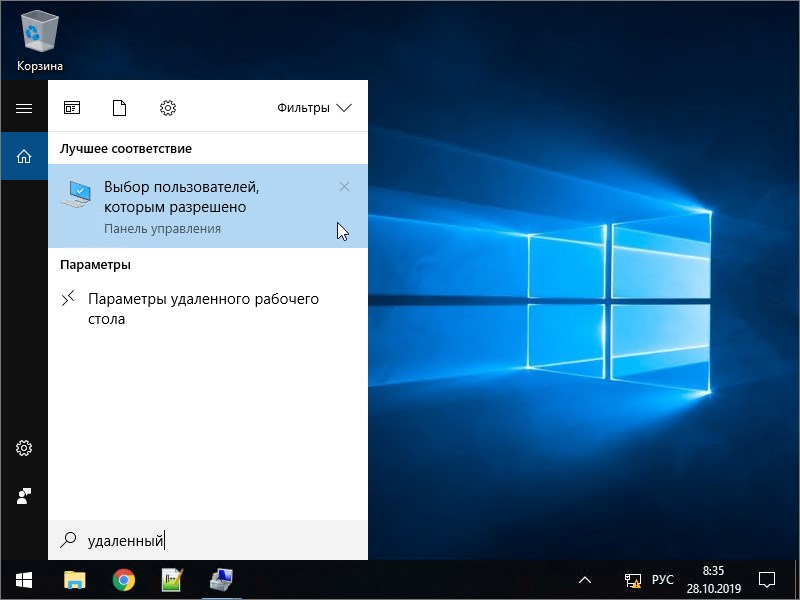Open the Recycle Bin (Корзина) desktop icon
This screenshot has width=800, height=600.
(40, 42)
